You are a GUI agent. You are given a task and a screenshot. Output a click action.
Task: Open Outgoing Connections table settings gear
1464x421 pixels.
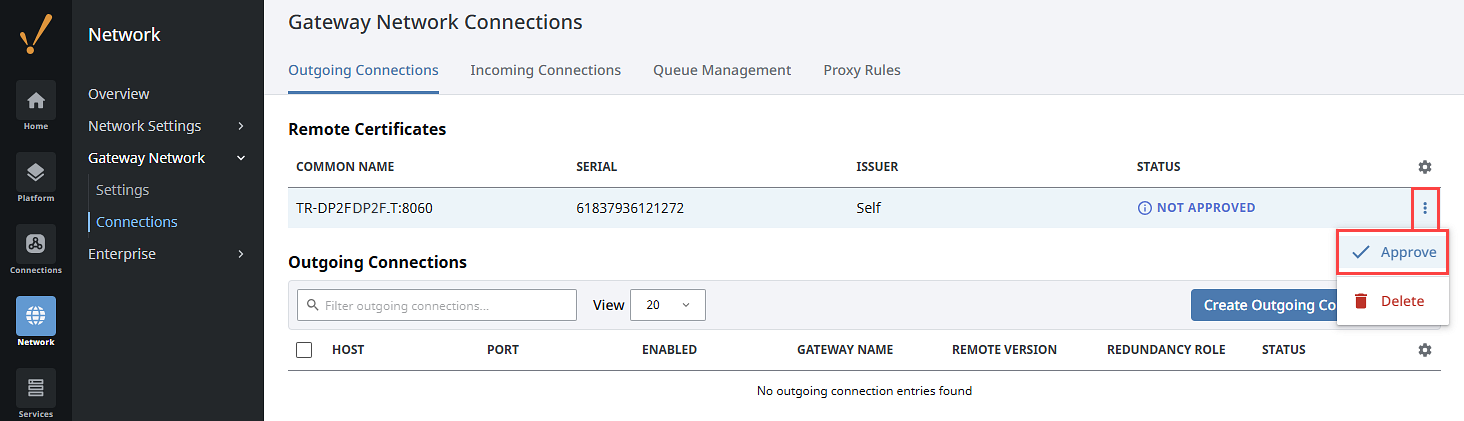pos(1425,350)
